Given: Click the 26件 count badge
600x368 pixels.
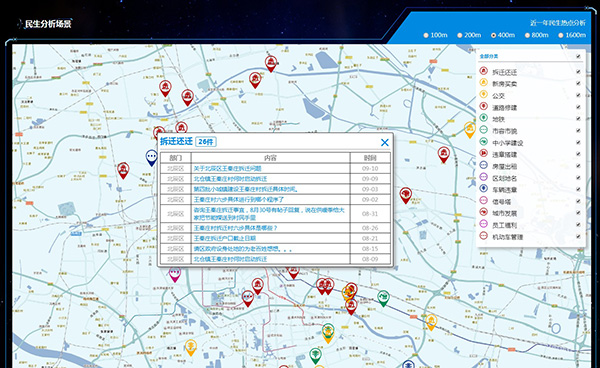Looking at the screenshot, I should 206,142.
